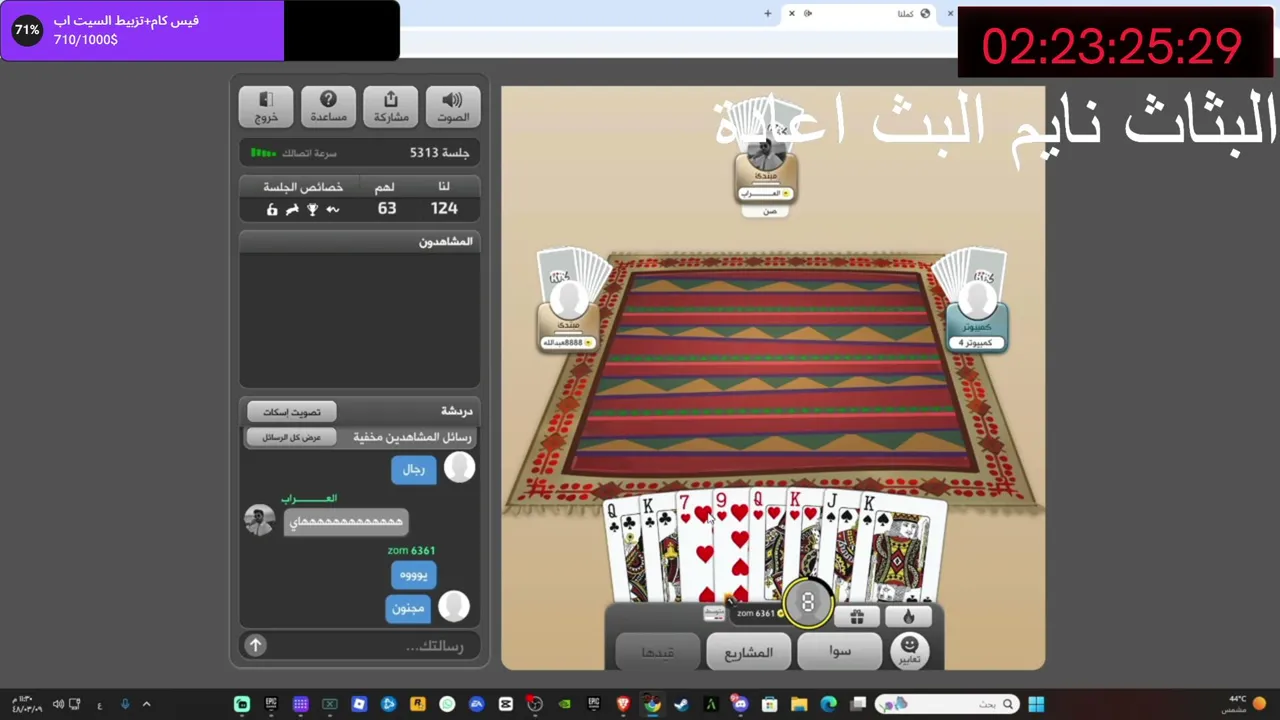Viewport: 1280px width, 720px height.
Task: Open كمبيوتر 4 player avatar
Action: click(x=976, y=300)
